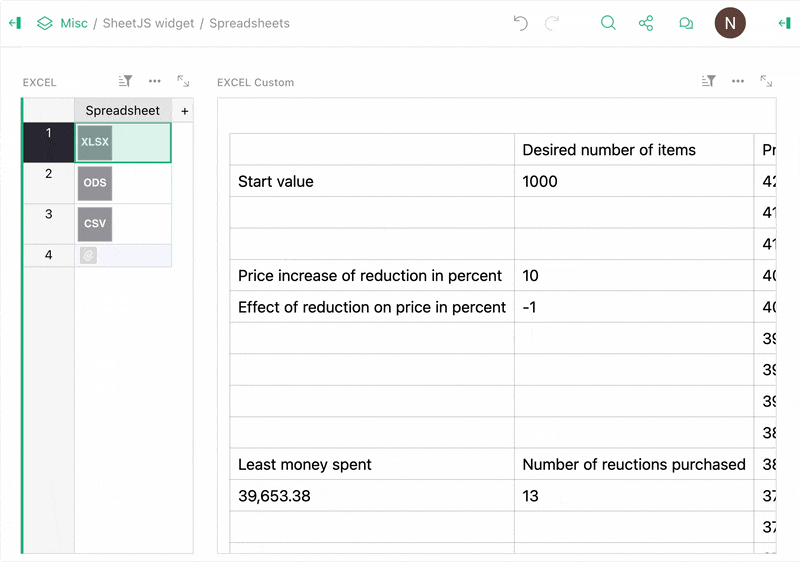Click the undo arrow icon
800x562 pixels.
click(520, 23)
